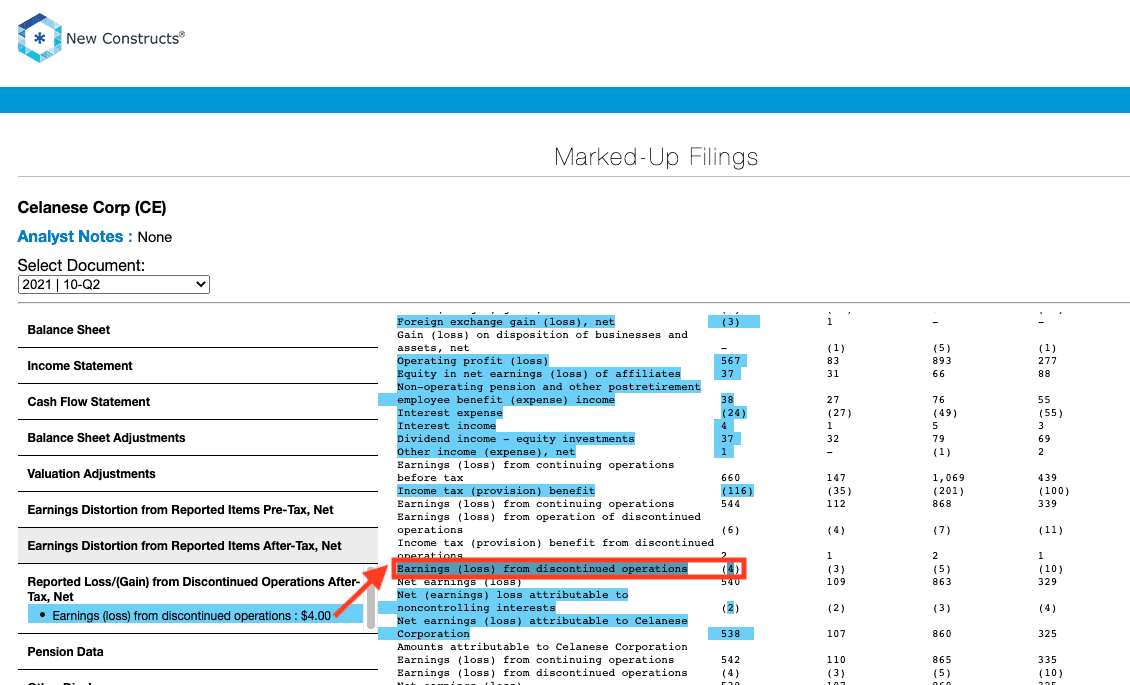Click the value 277 in Operating profit row
This screenshot has height=685, width=1130.
[1048, 361]
